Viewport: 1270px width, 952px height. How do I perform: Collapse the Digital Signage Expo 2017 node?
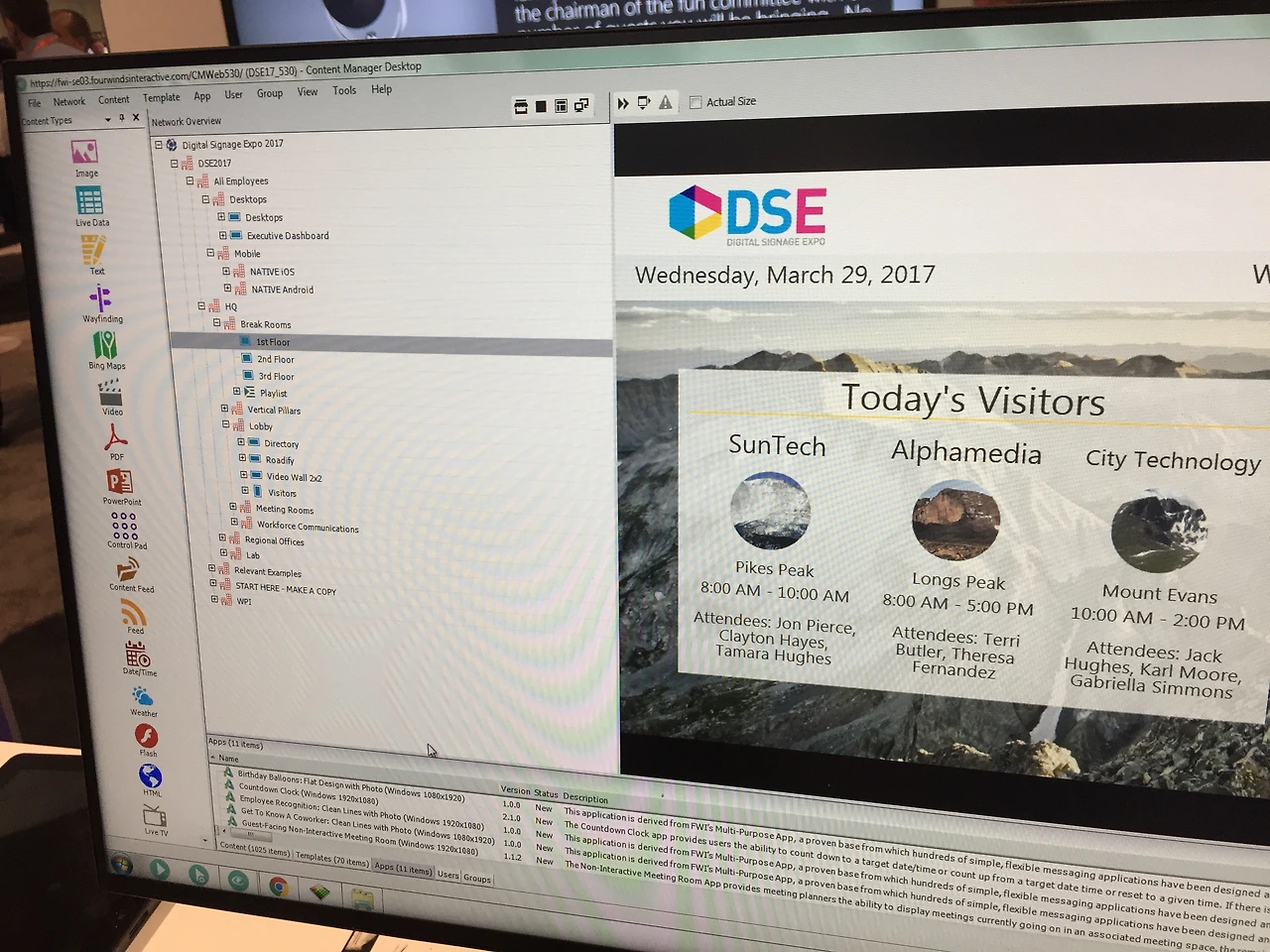tap(158, 145)
